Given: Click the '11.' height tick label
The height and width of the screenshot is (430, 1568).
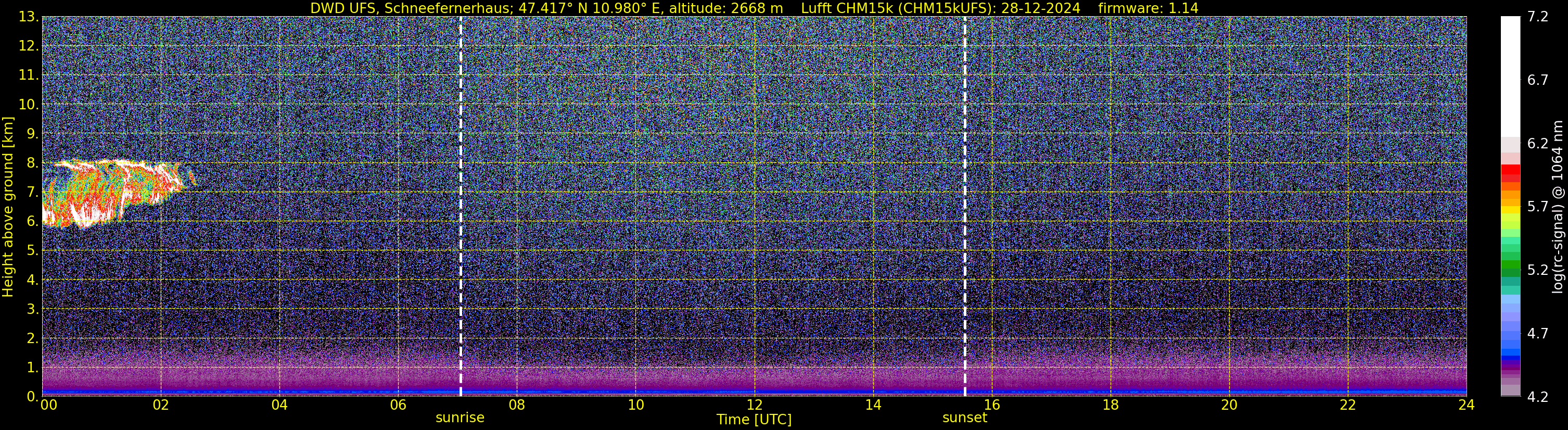Looking at the screenshot, I should (29, 75).
